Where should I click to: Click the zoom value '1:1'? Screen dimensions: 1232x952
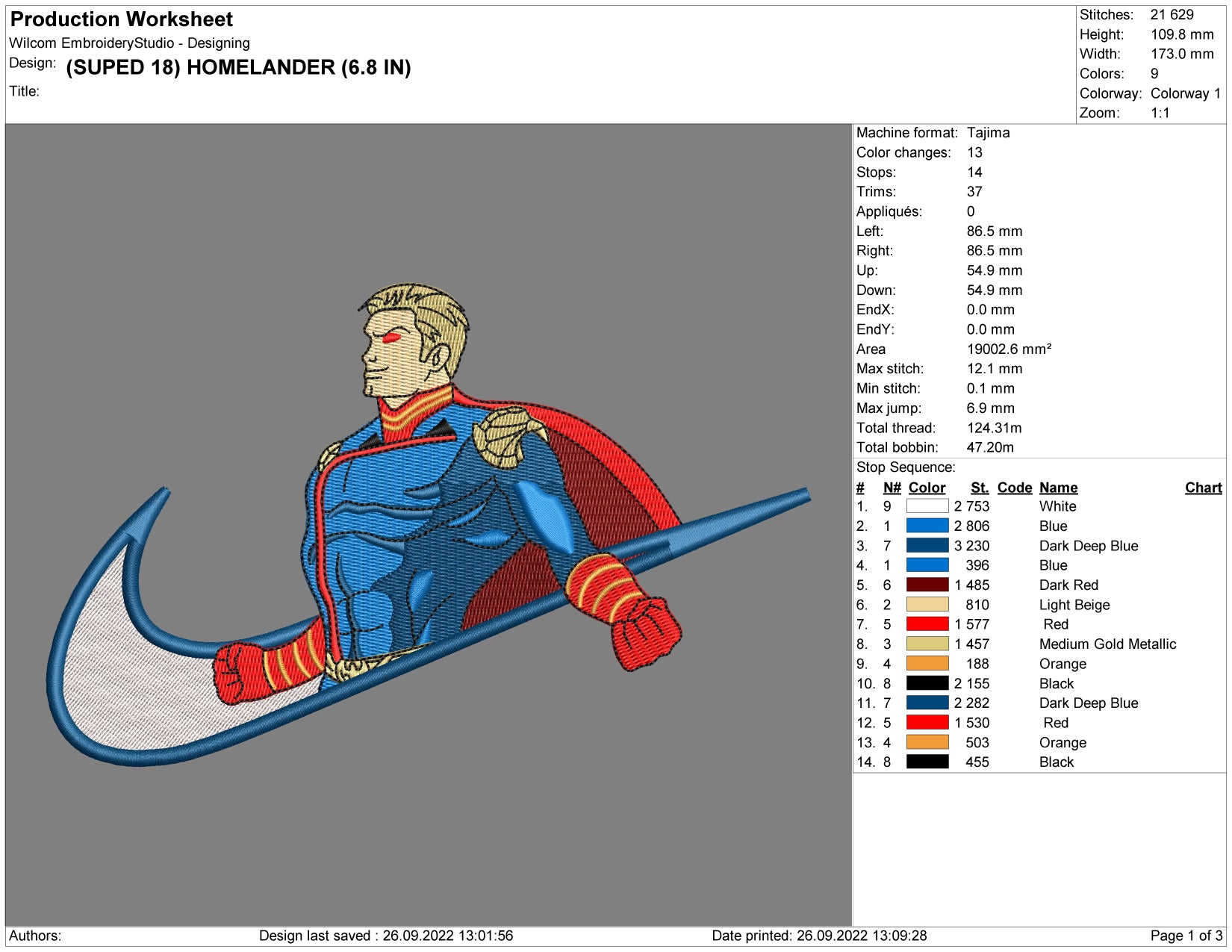point(1160,113)
